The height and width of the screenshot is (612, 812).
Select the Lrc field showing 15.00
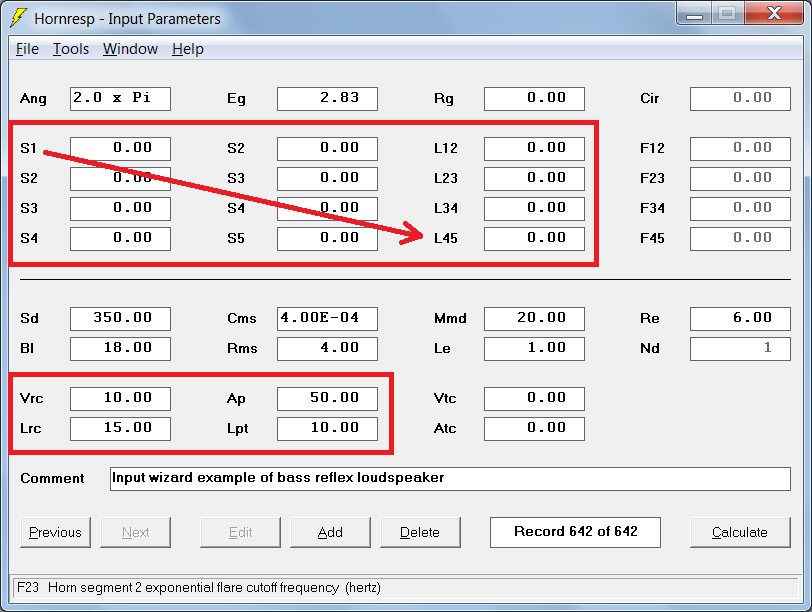tap(120, 429)
